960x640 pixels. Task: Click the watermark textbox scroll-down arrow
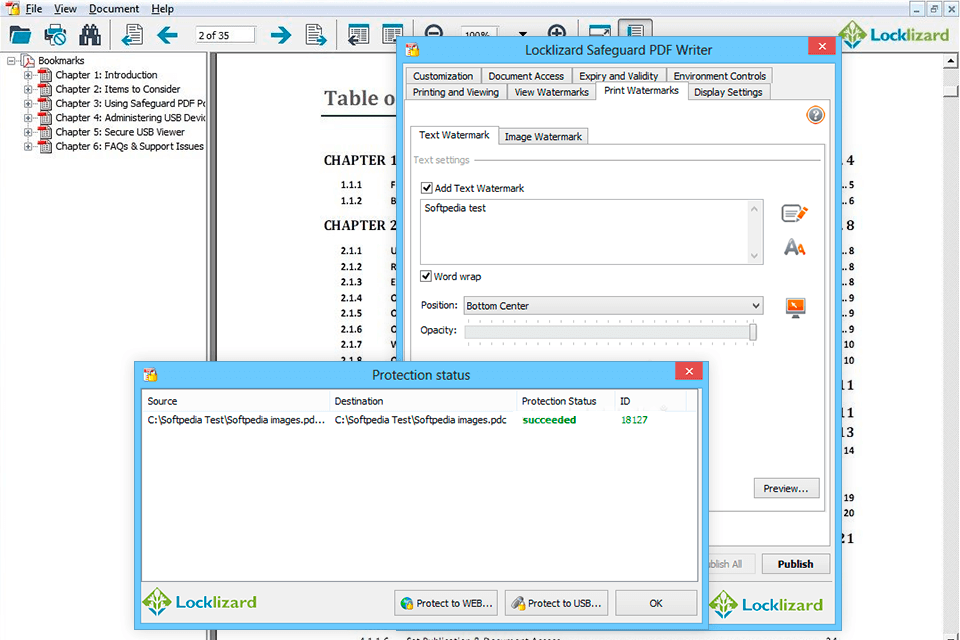click(x=754, y=256)
